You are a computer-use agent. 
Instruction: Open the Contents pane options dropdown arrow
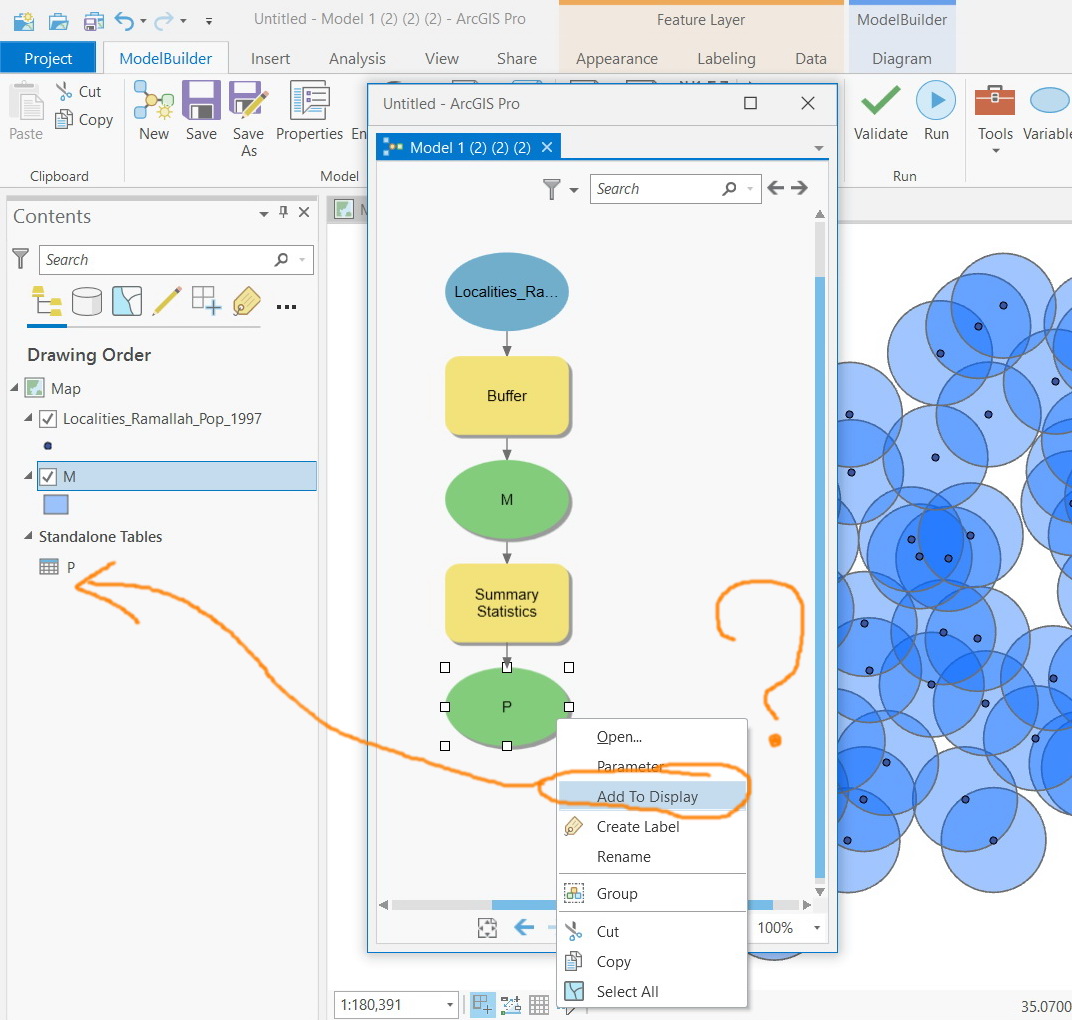point(264,214)
